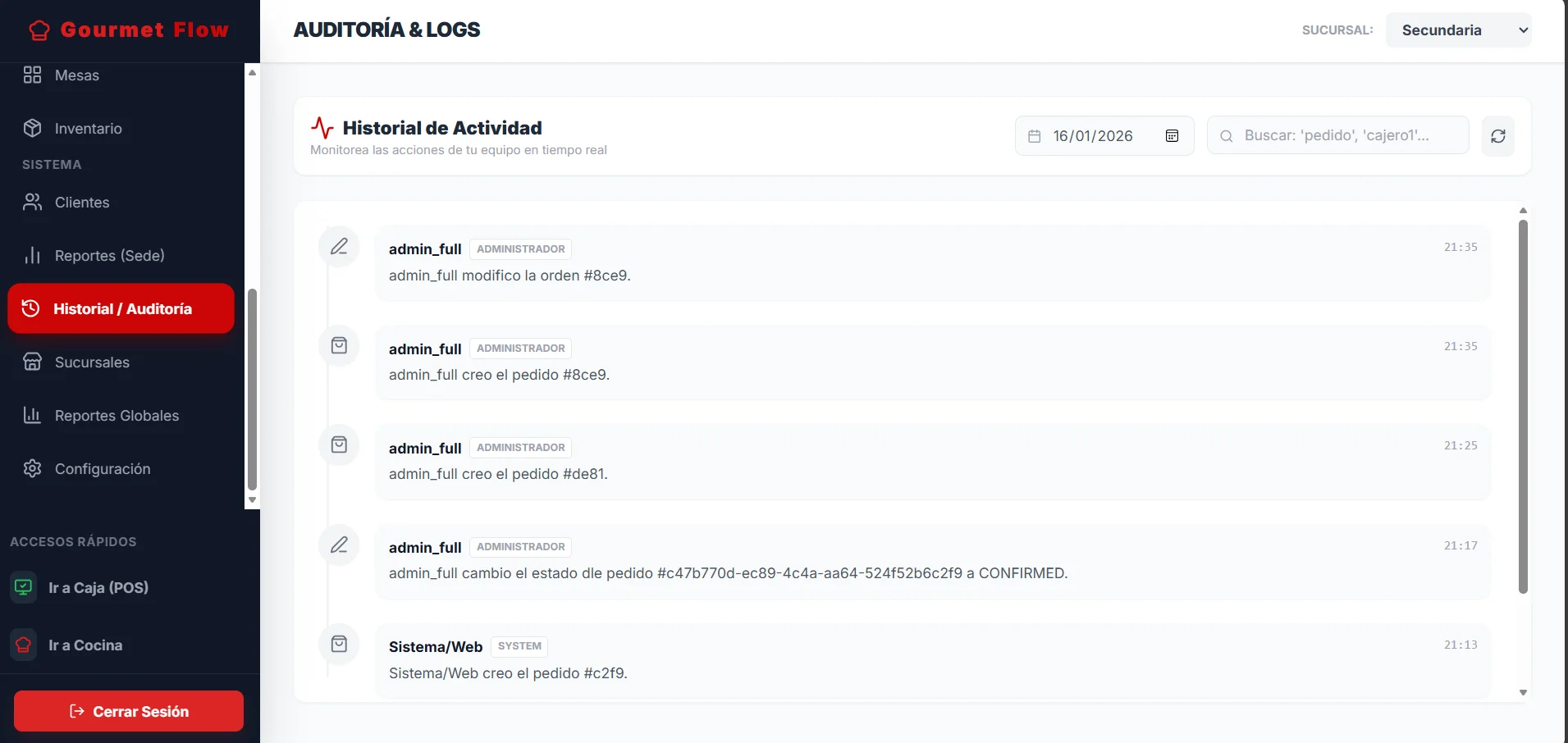The height and width of the screenshot is (743, 1568).
Task: Click the Gourmet Flow chef hat logo
Action: [39, 30]
